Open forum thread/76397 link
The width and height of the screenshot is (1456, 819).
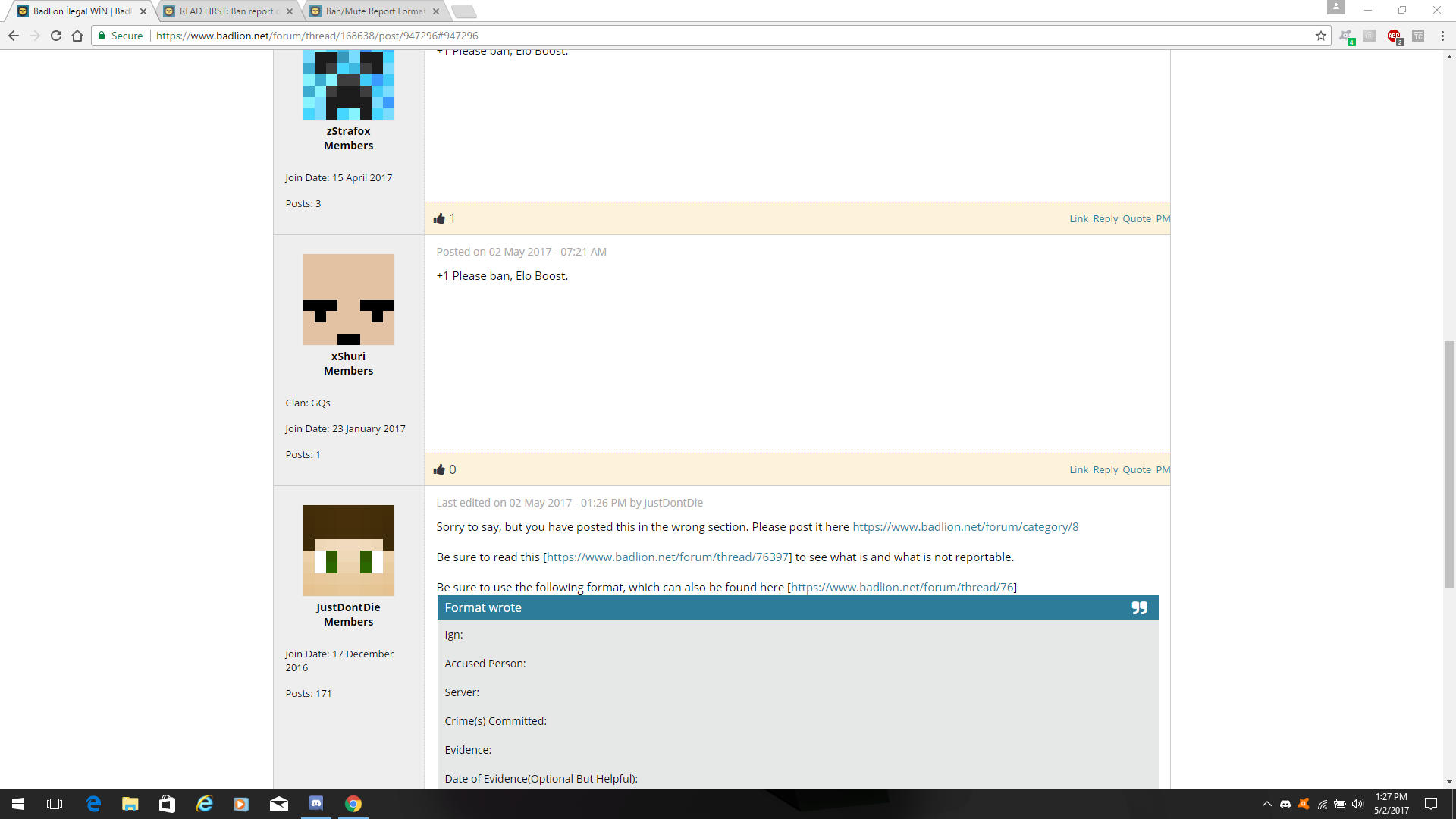coord(667,557)
